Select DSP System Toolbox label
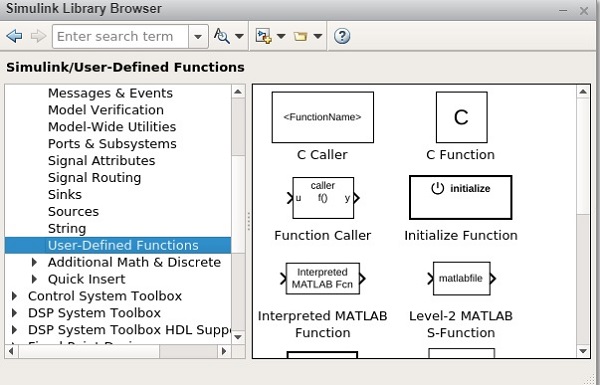This screenshot has width=600, height=385. pos(94,313)
